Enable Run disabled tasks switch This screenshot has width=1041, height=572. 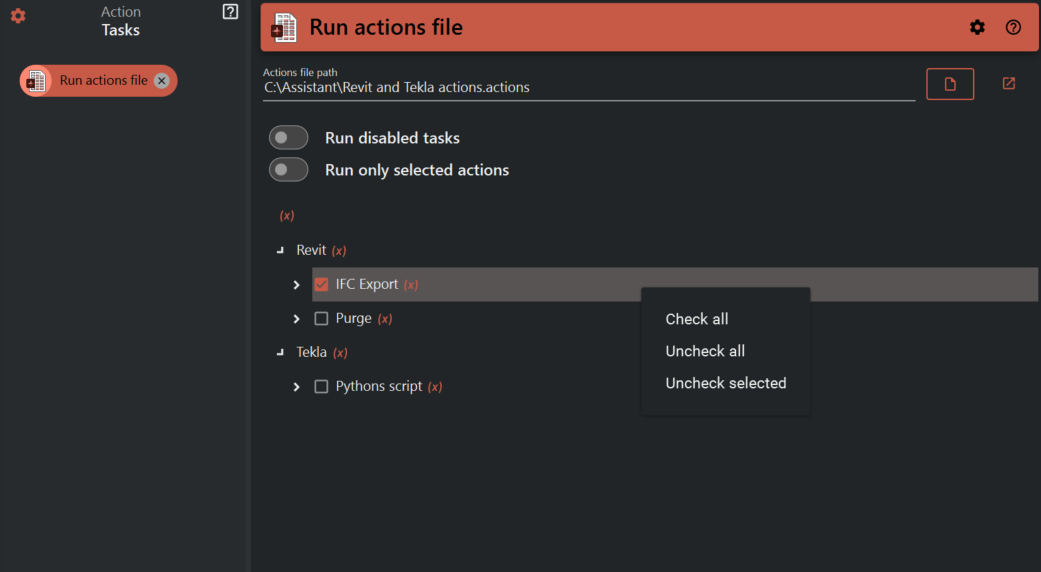point(288,137)
